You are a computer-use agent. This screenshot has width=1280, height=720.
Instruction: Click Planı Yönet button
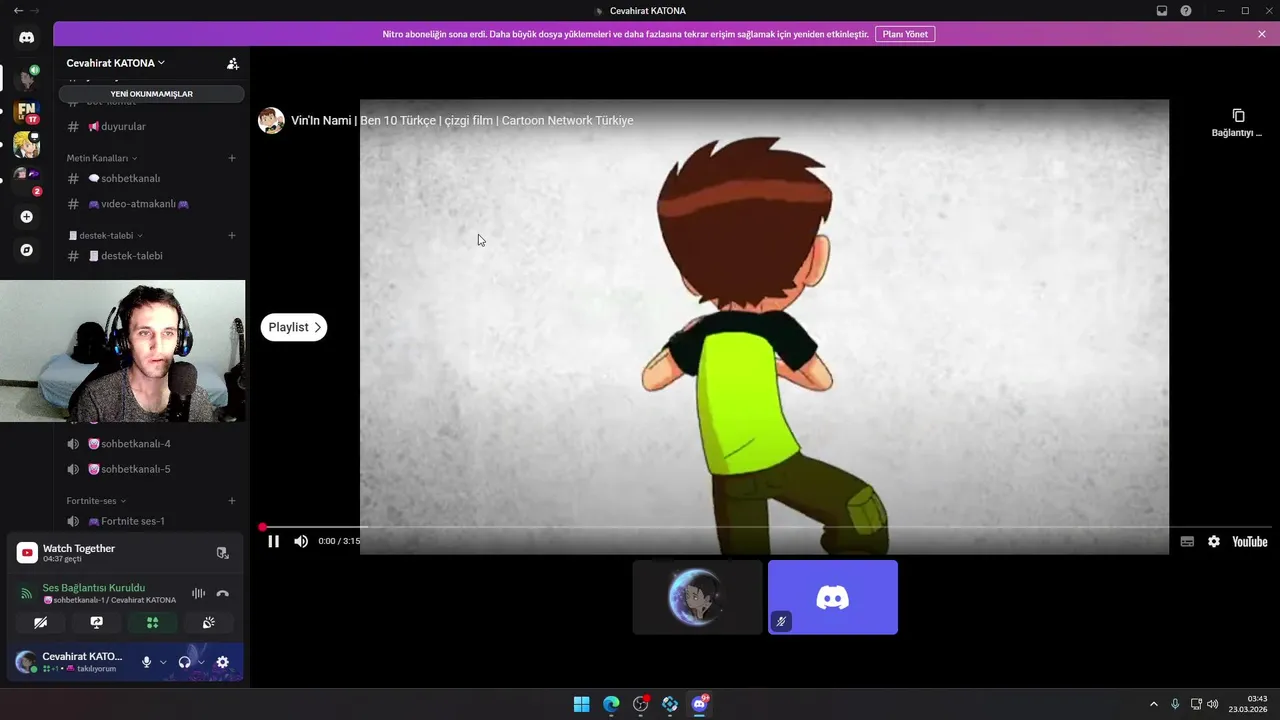(905, 34)
